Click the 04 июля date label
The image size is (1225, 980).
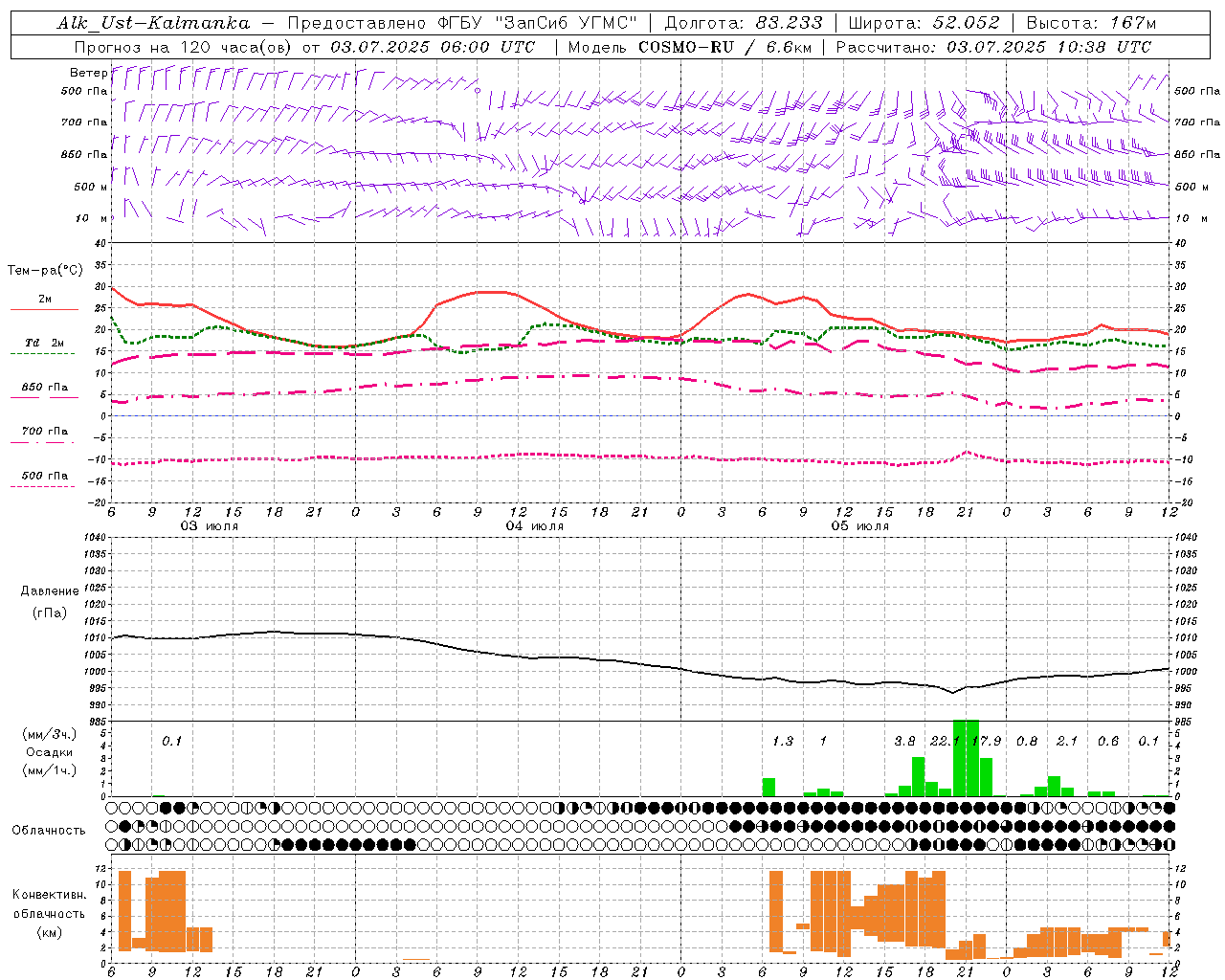click(x=535, y=526)
